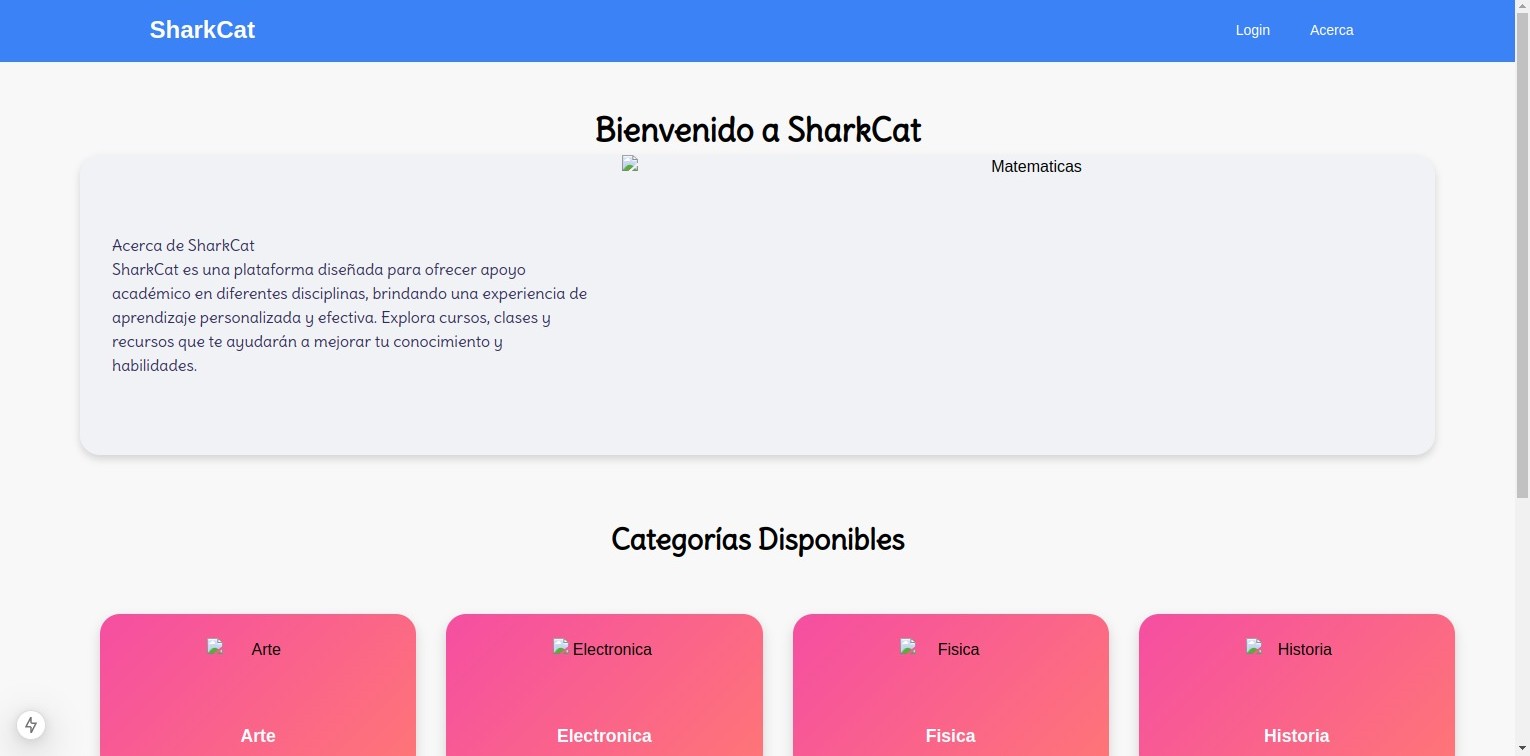Click the Acerca de SharkCat card title
This screenshot has width=1530, height=756.
[x=183, y=245]
